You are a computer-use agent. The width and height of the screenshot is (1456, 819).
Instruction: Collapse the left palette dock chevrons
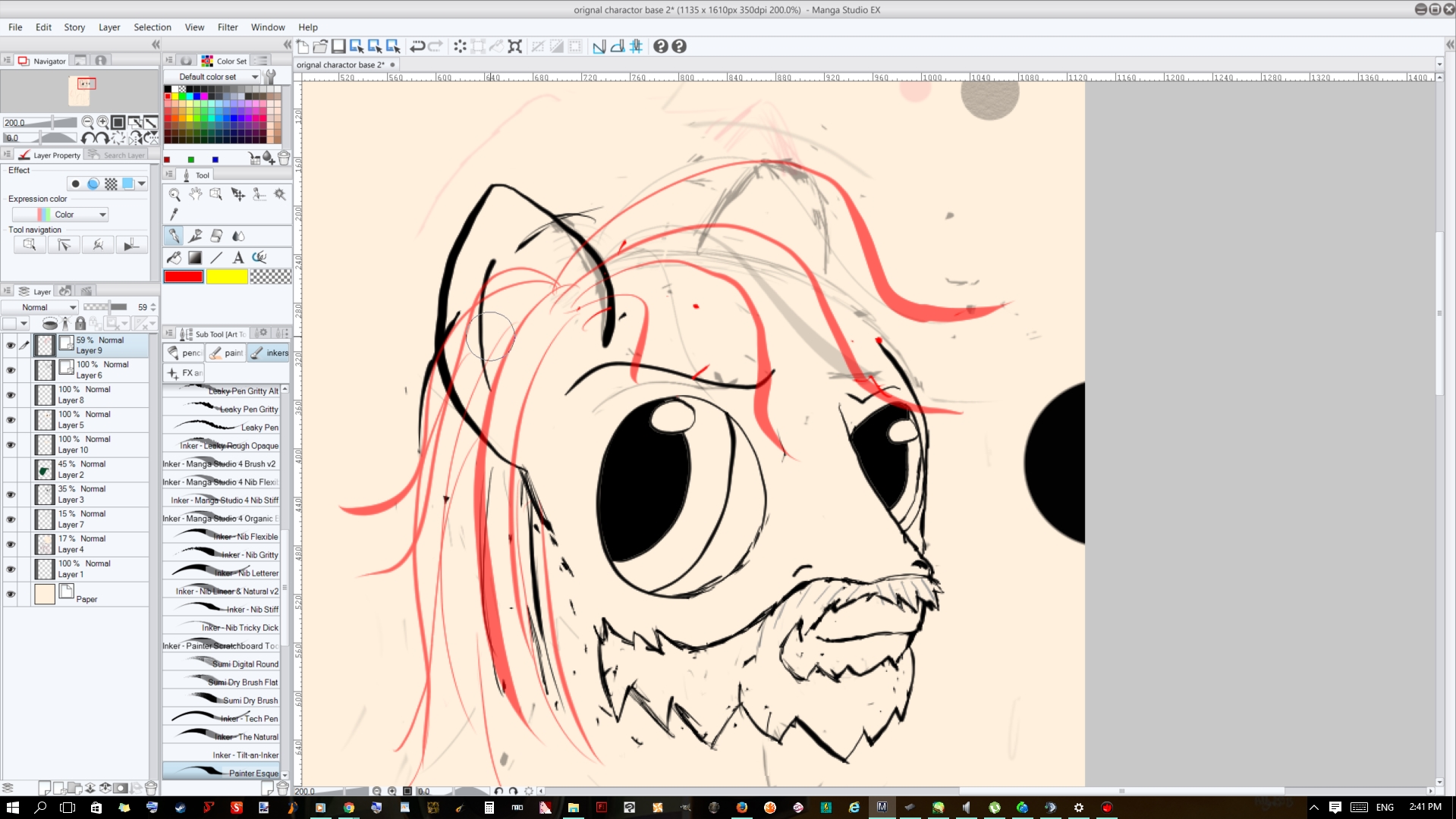pyautogui.click(x=156, y=45)
